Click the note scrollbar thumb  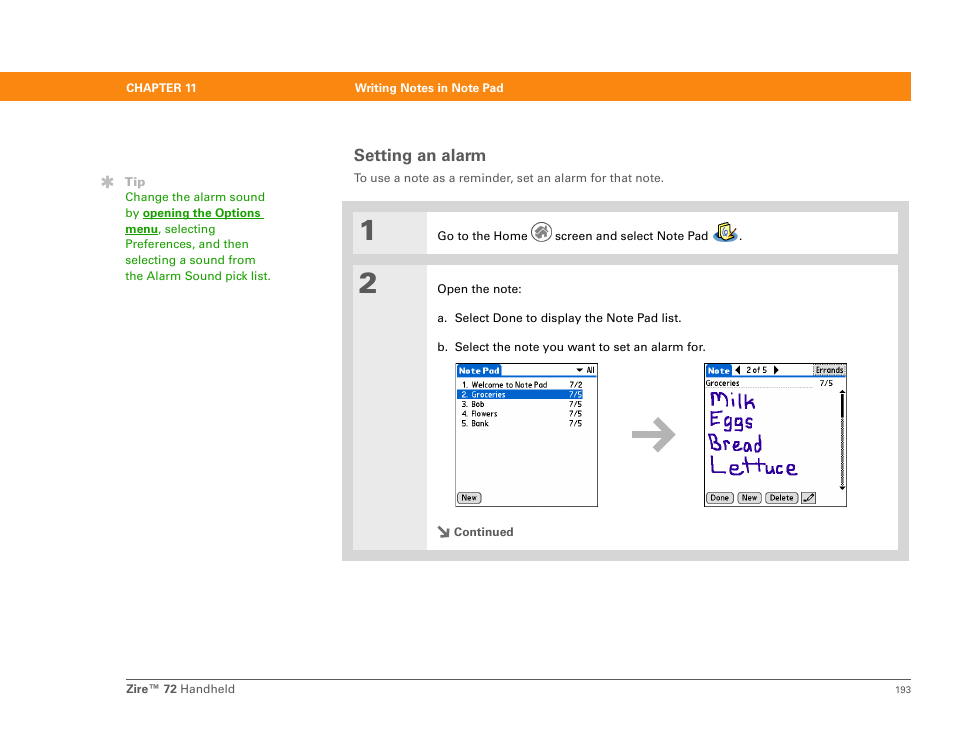click(x=842, y=406)
